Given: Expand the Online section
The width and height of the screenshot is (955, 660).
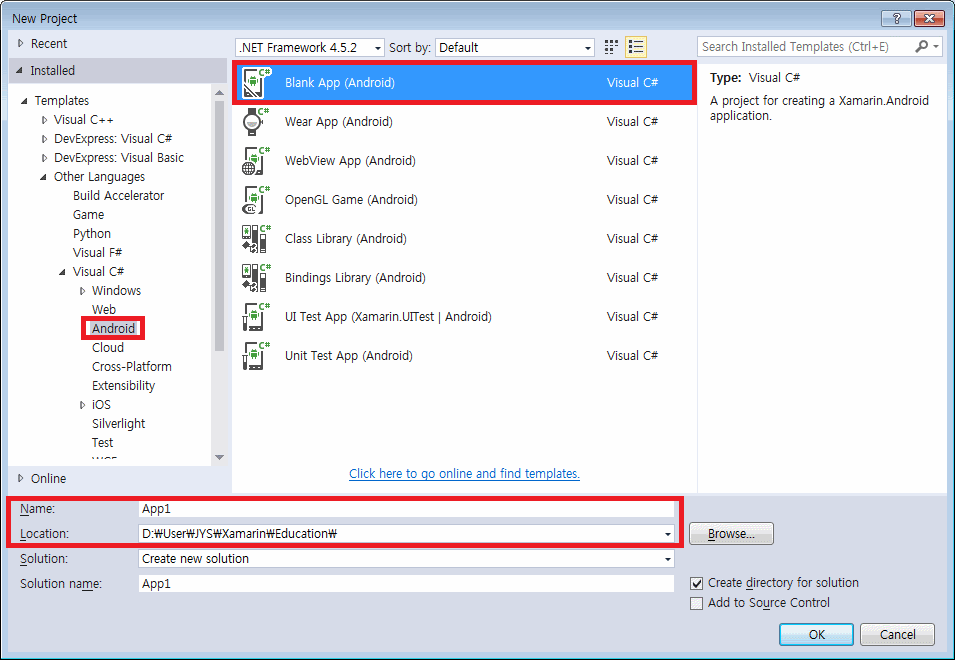Looking at the screenshot, I should 21,478.
